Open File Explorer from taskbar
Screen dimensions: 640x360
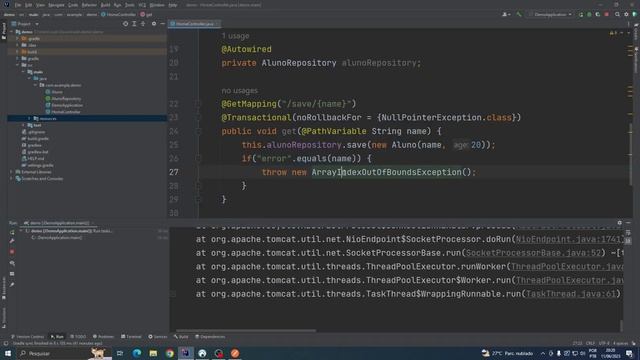(153, 353)
